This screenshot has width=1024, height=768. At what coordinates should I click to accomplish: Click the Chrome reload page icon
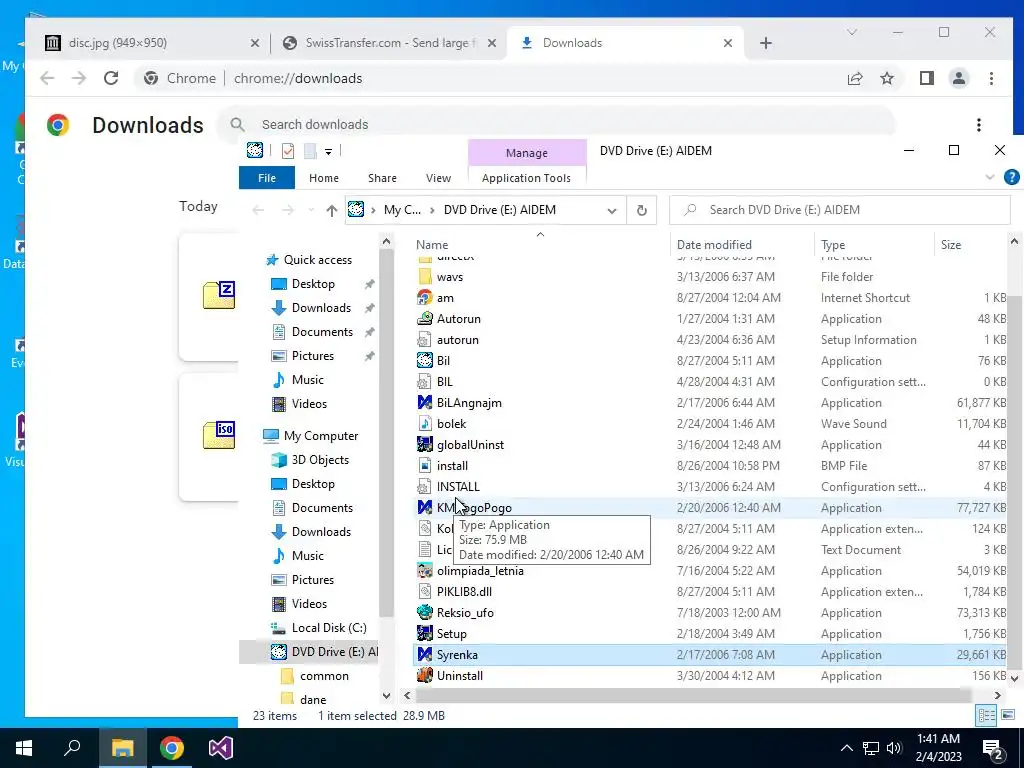click(x=111, y=78)
